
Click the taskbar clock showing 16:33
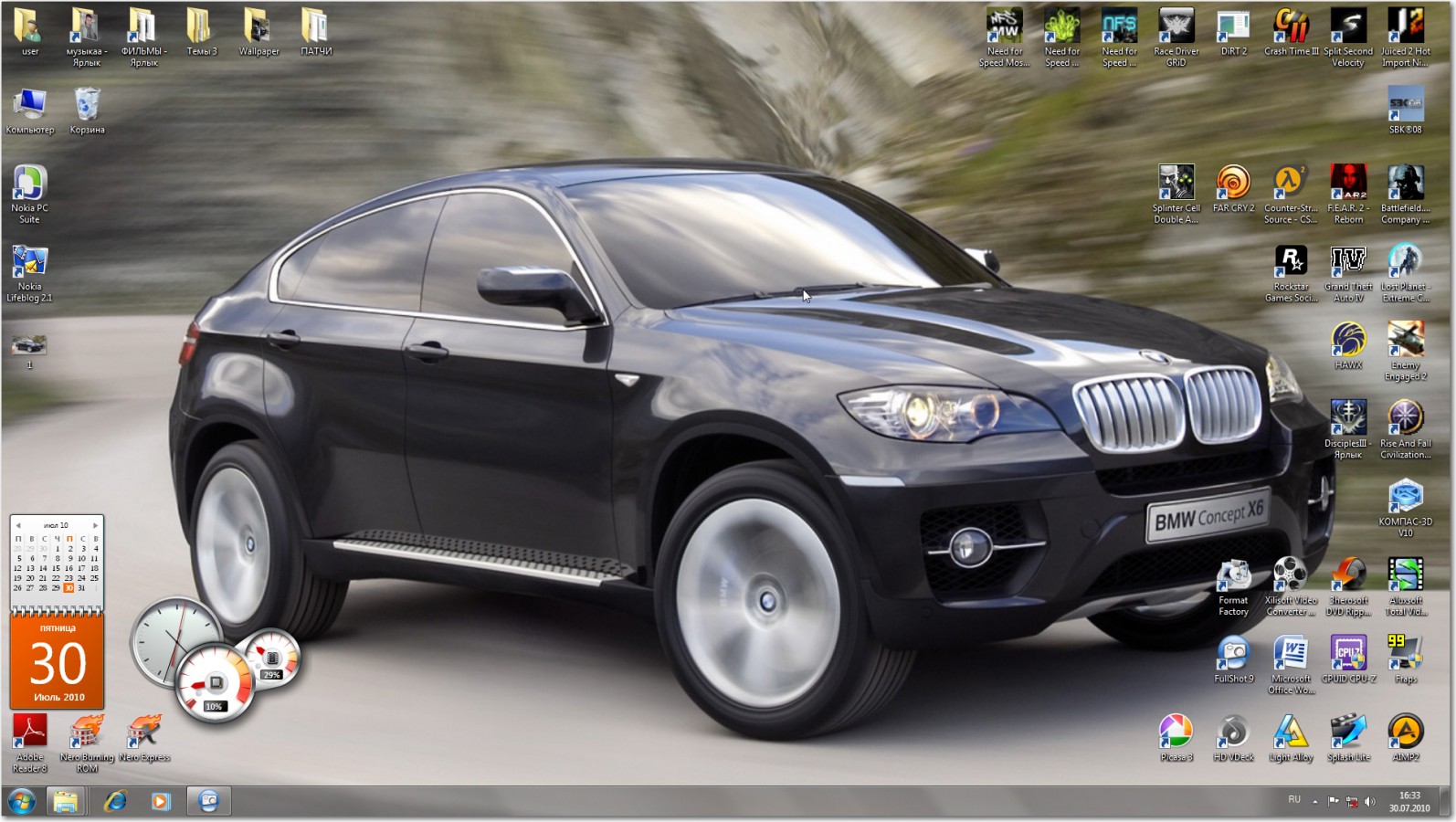[x=1409, y=802]
